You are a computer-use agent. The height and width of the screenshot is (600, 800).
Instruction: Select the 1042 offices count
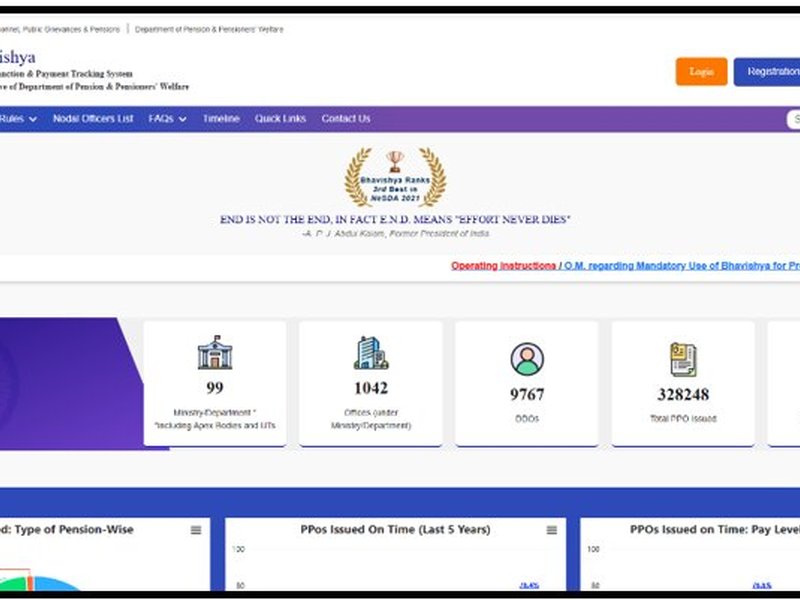(371, 388)
